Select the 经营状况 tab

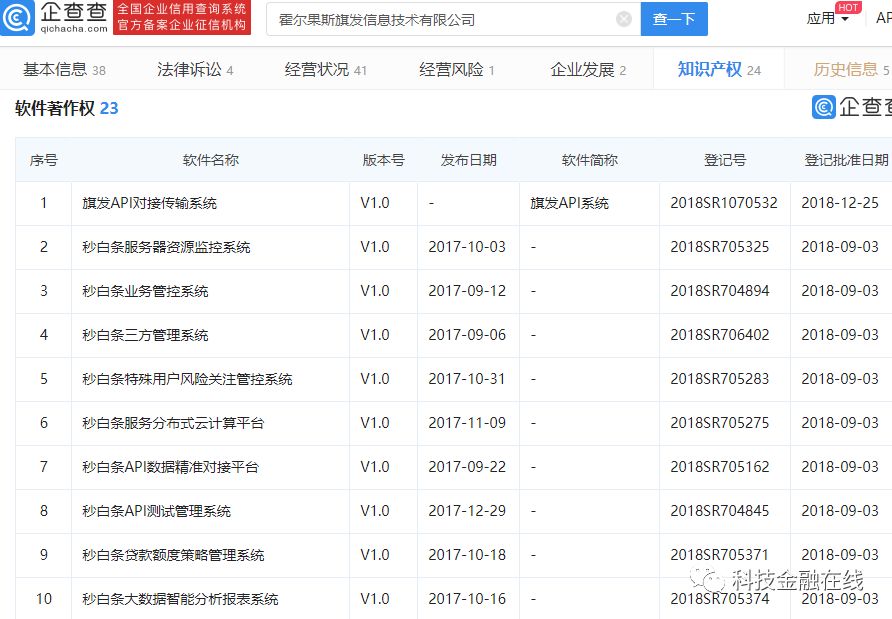click(315, 69)
